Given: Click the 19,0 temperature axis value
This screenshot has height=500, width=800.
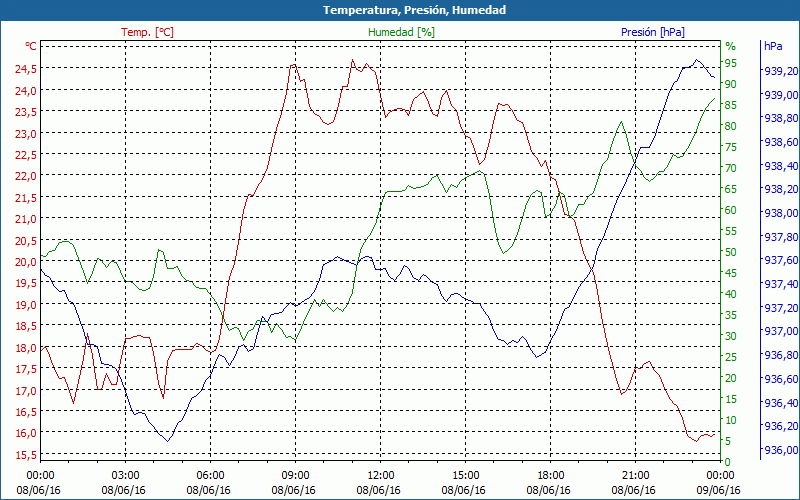Looking at the screenshot, I should click(x=26, y=305).
